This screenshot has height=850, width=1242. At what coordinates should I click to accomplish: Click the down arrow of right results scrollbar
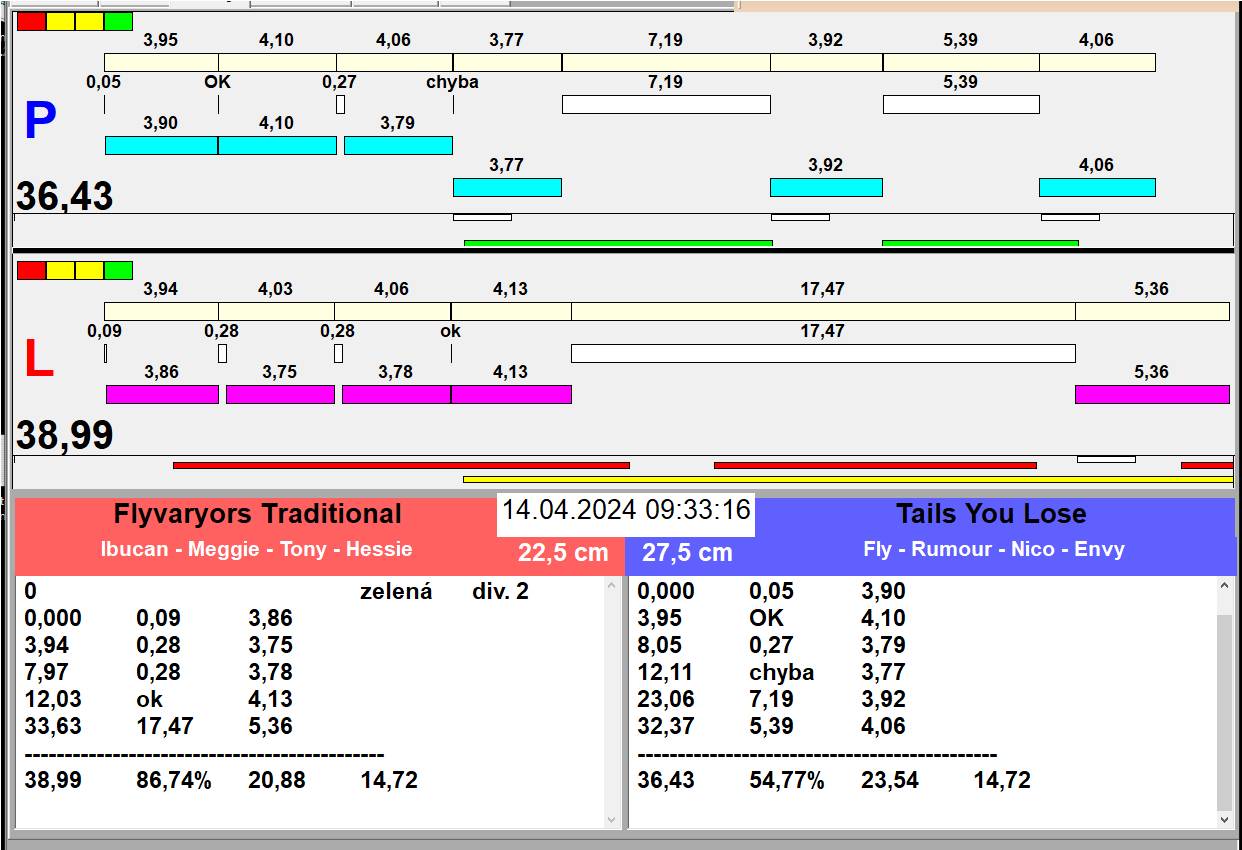click(x=1226, y=820)
